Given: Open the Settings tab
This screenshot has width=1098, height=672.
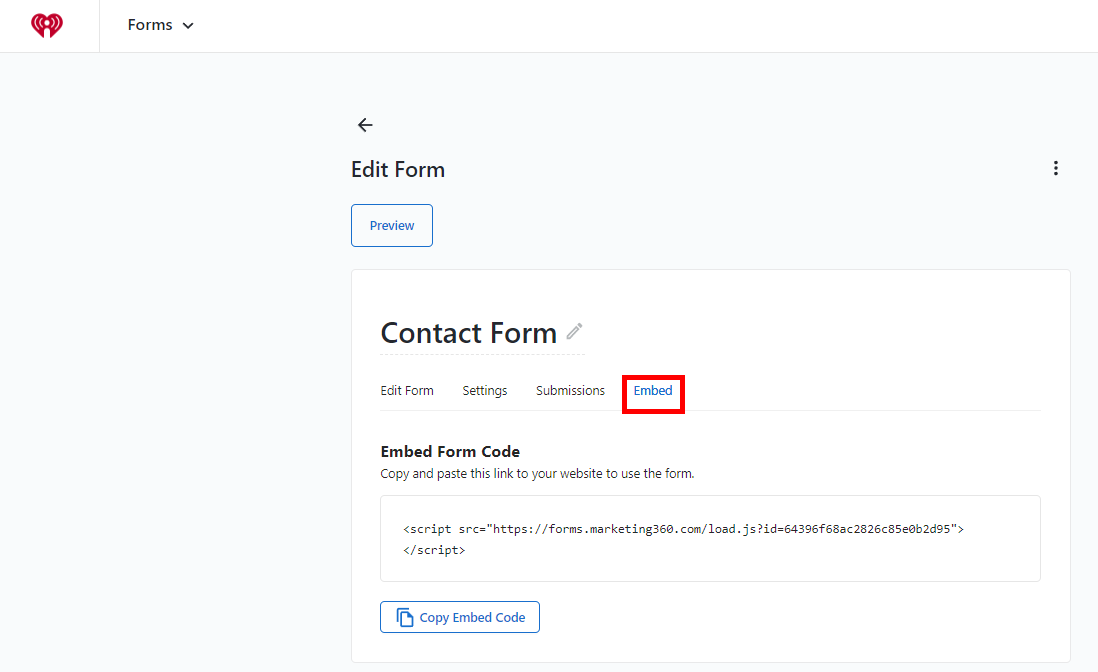Looking at the screenshot, I should [x=485, y=391].
